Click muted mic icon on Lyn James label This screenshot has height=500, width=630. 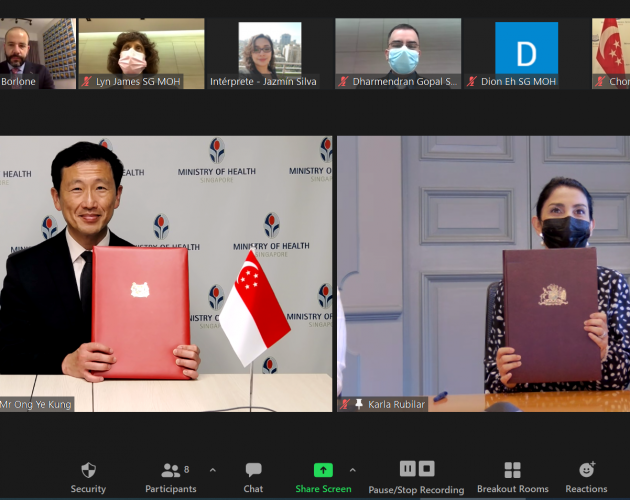[x=87, y=82]
